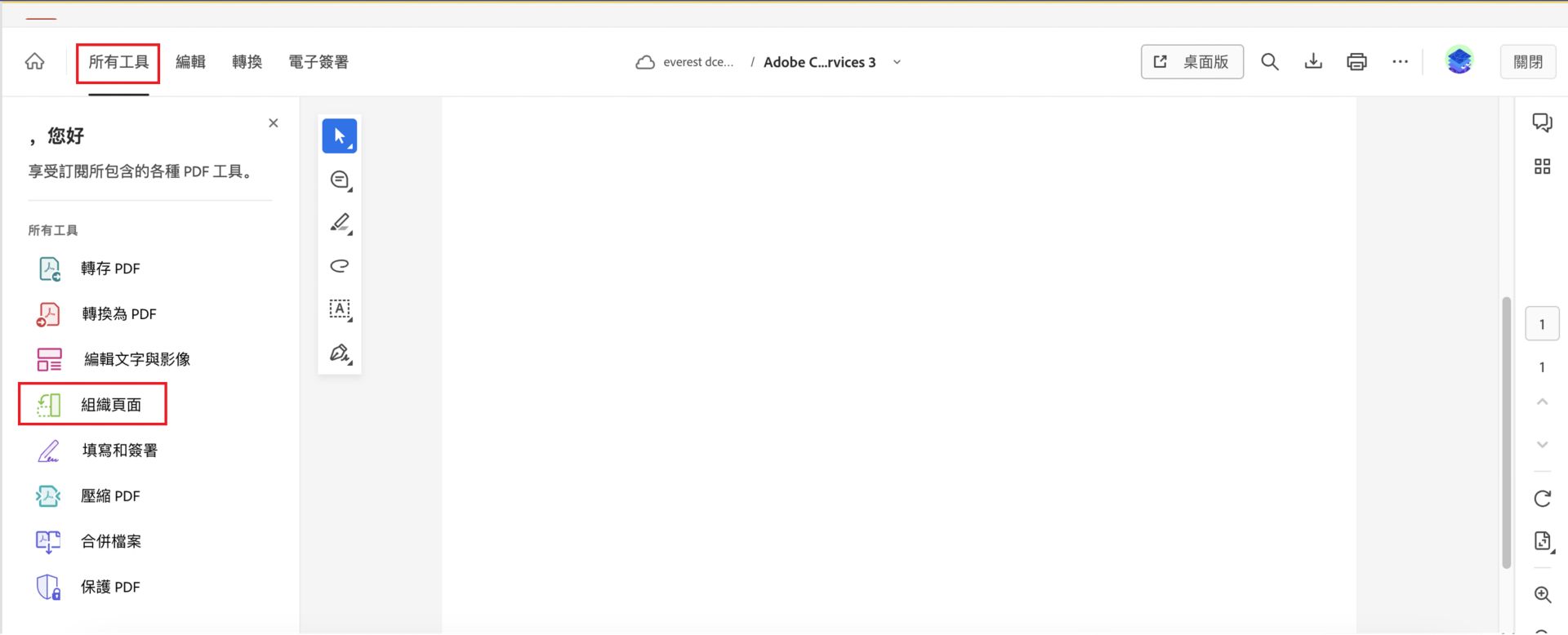This screenshot has height=635, width=1568.
Task: Go to previous page with up chevron
Action: point(1542,402)
